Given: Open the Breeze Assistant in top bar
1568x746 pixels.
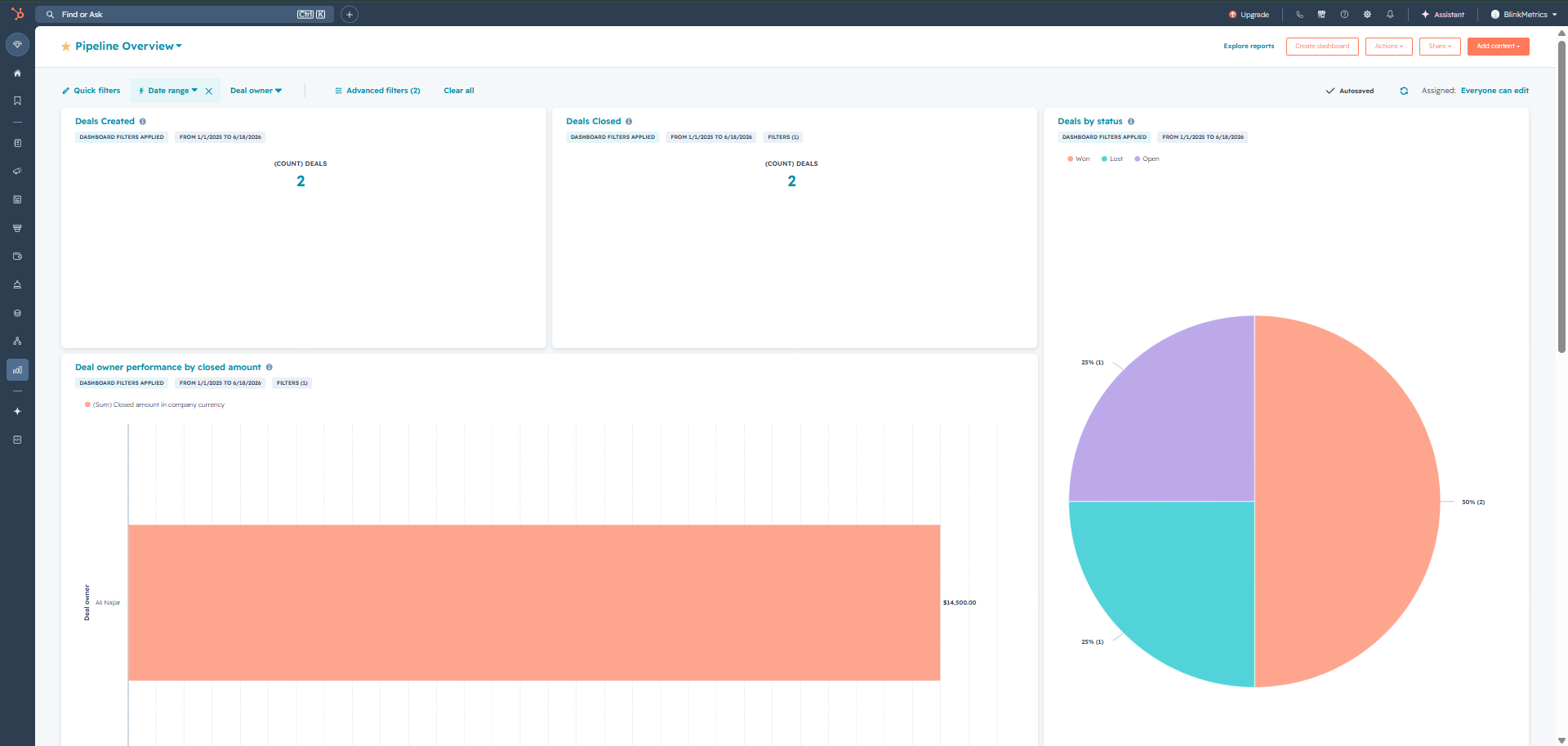Looking at the screenshot, I should [x=1443, y=15].
